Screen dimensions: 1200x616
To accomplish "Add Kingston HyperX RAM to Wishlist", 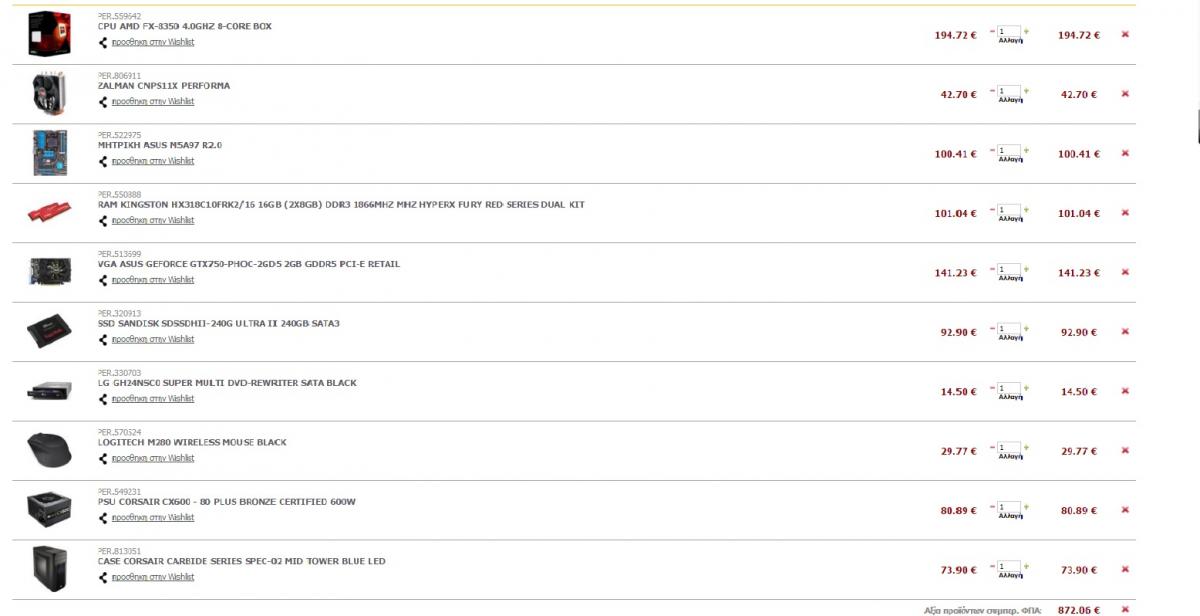I will (152, 220).
